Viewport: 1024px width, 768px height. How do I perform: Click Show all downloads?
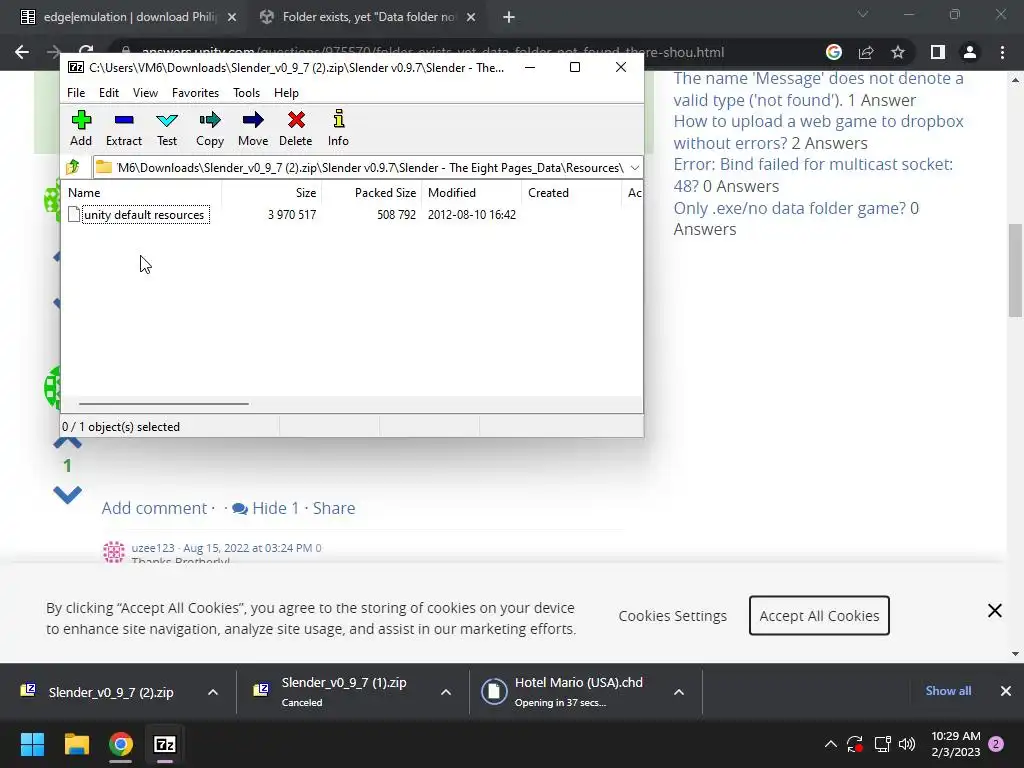(948, 691)
